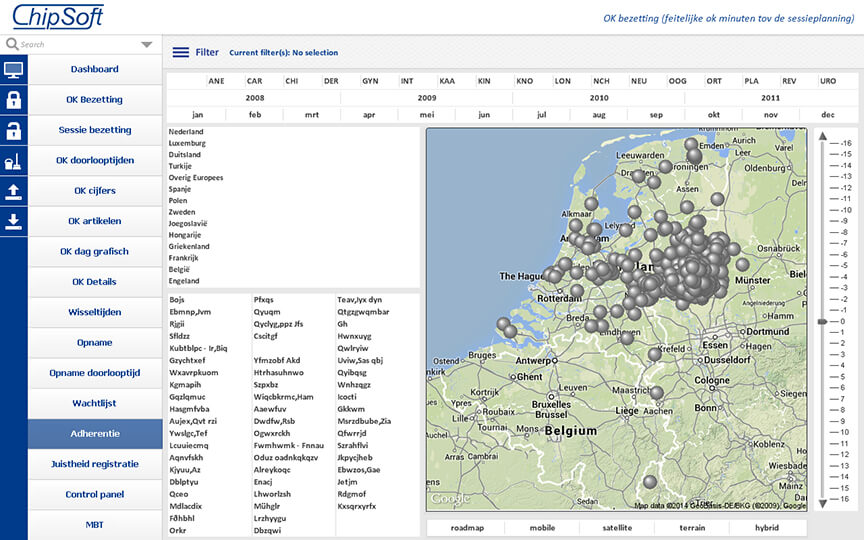864x540 pixels.
Task: Open OK artikelen
Action: pos(95,221)
